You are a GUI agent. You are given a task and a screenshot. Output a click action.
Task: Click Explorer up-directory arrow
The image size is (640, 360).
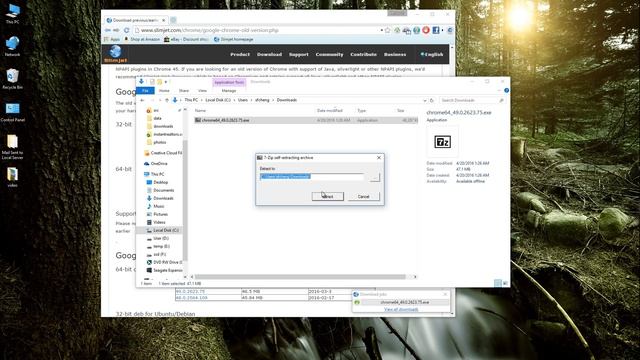point(167,100)
